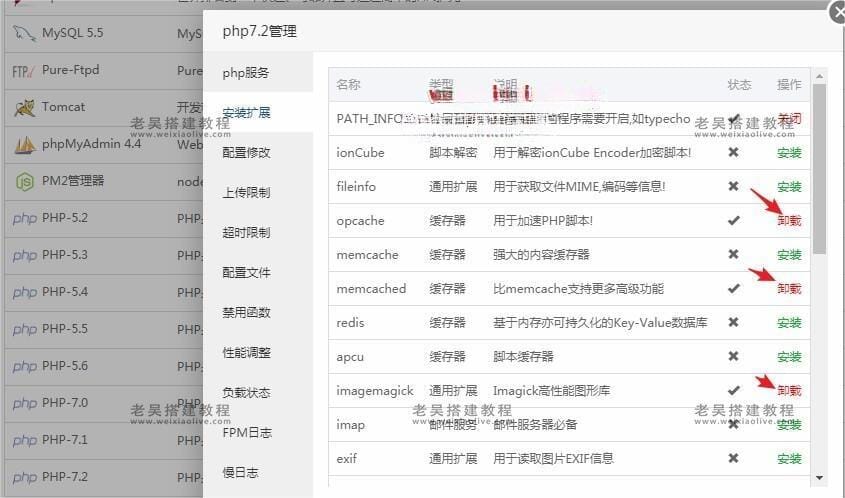Click the php icon beside PHP-5.2
This screenshot has width=845, height=498.
pyautogui.click(x=25, y=219)
